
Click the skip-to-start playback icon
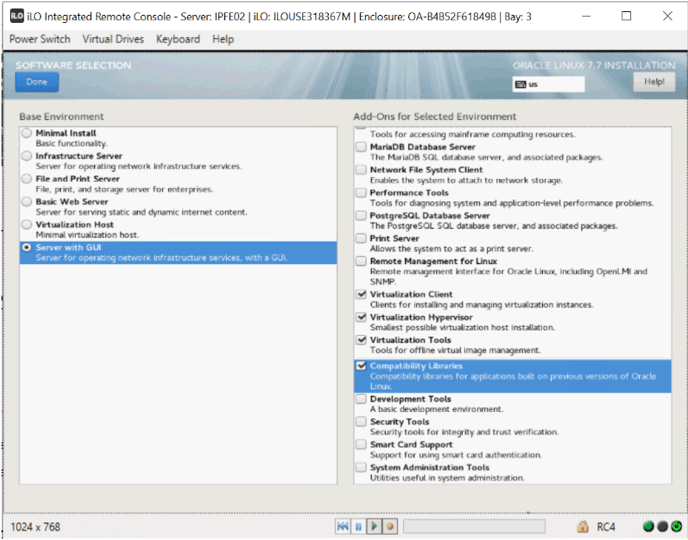point(343,526)
